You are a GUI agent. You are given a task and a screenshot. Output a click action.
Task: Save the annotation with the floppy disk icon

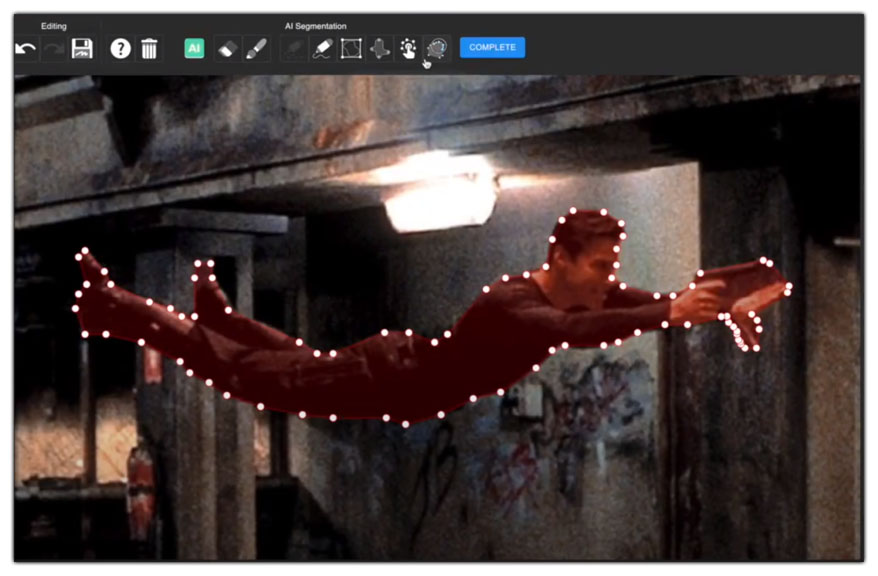[82, 48]
